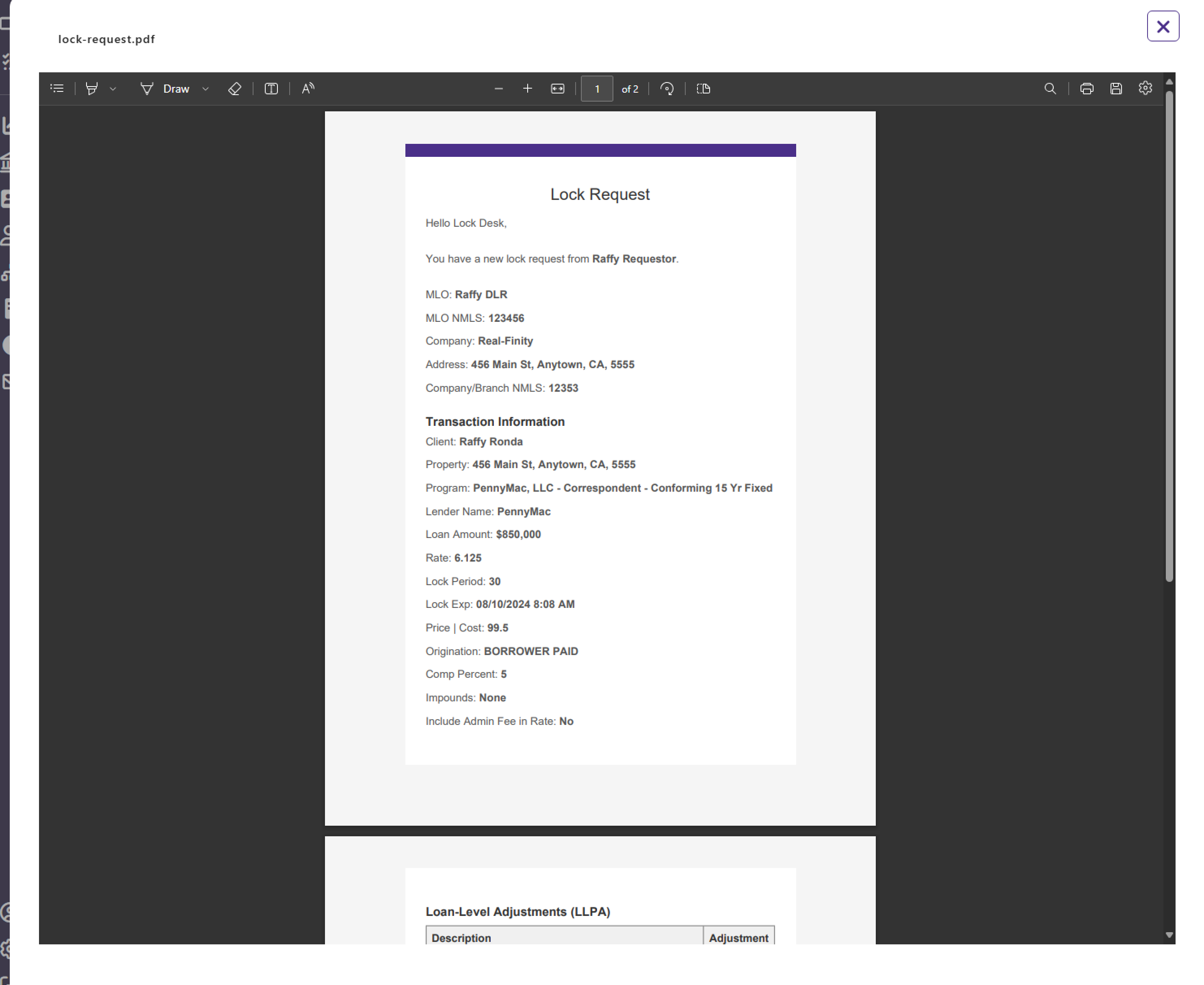Save the PDF document
Image resolution: width=1204 pixels, height=985 pixels.
pos(1115,89)
